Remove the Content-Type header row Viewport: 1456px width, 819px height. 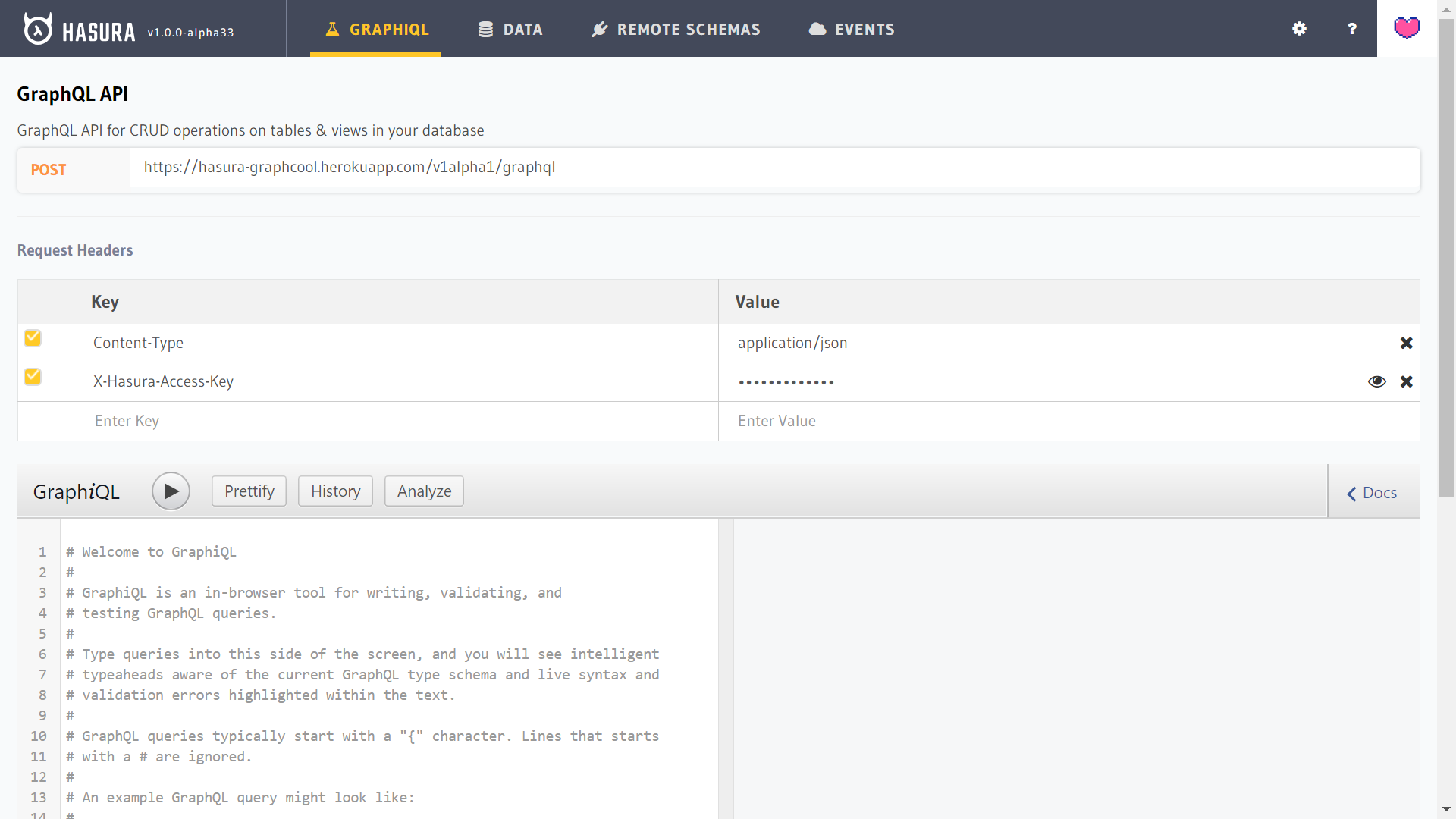(1407, 343)
